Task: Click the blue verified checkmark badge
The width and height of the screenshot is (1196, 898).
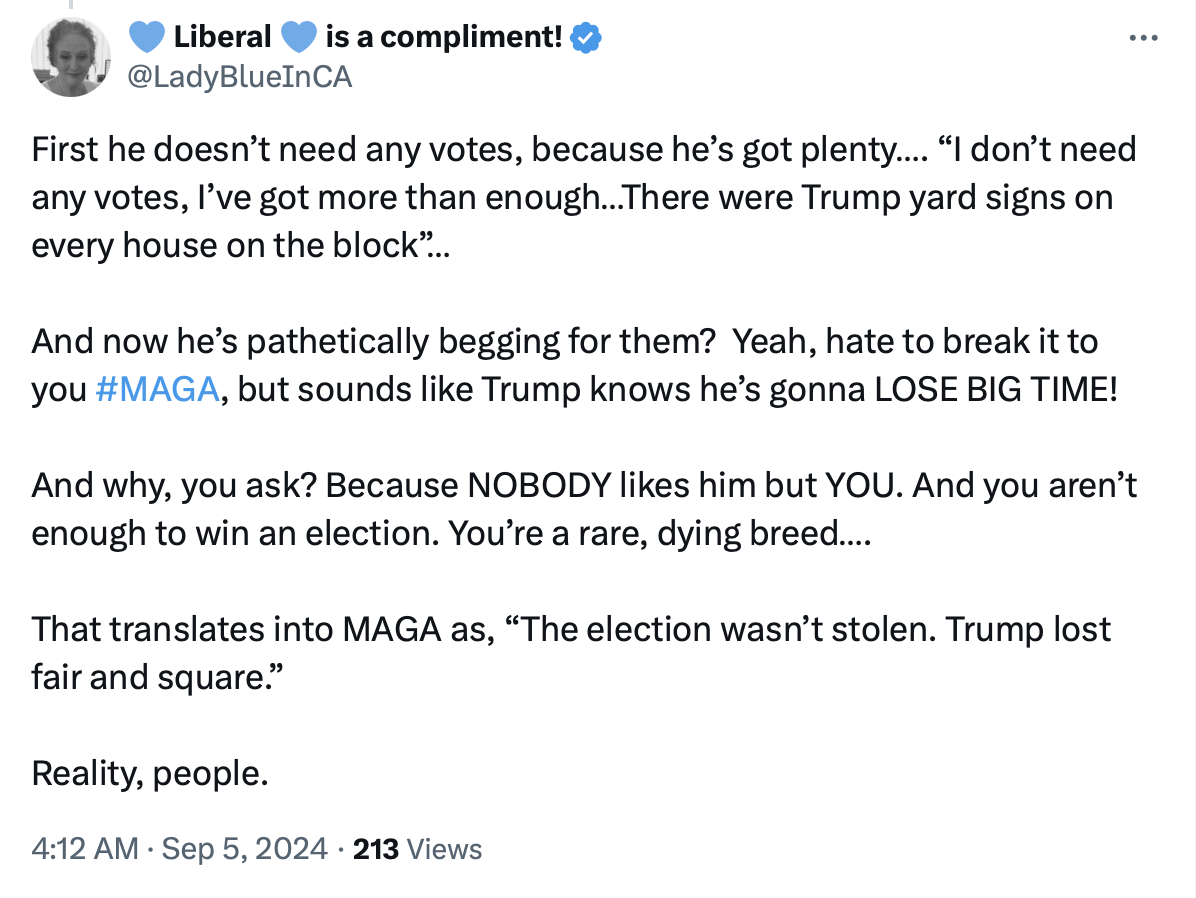Action: 586,37
